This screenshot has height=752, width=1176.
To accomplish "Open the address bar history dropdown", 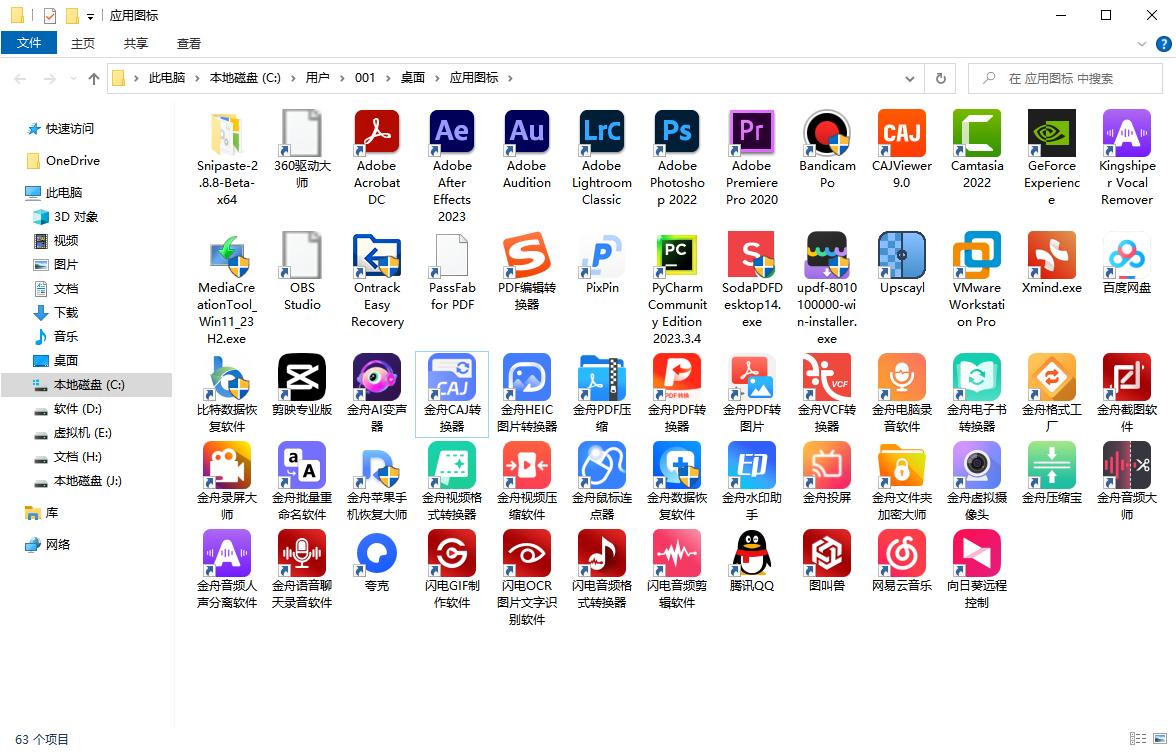I will click(x=909, y=78).
